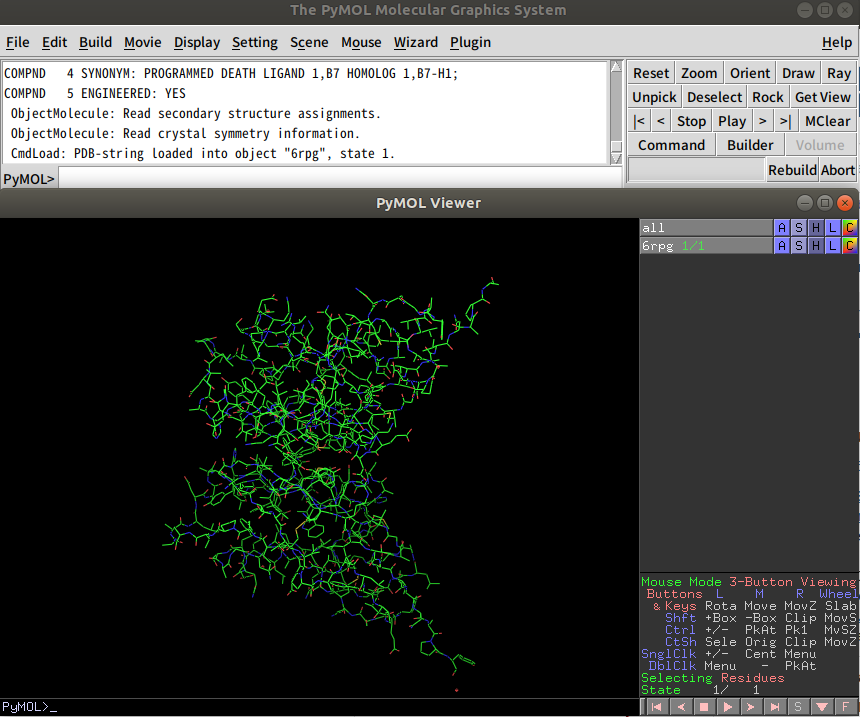Open the Plugin menu

pos(470,42)
